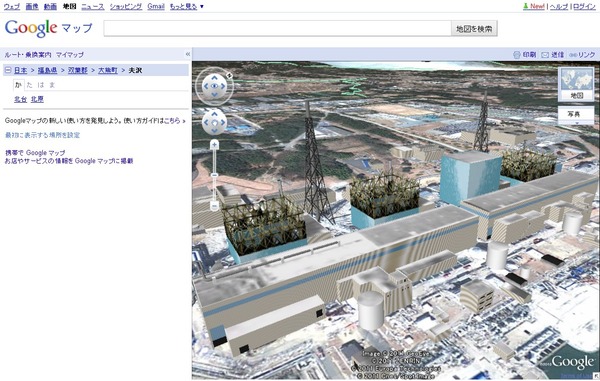Click the 夫沢 breadcrumb text

(135, 70)
